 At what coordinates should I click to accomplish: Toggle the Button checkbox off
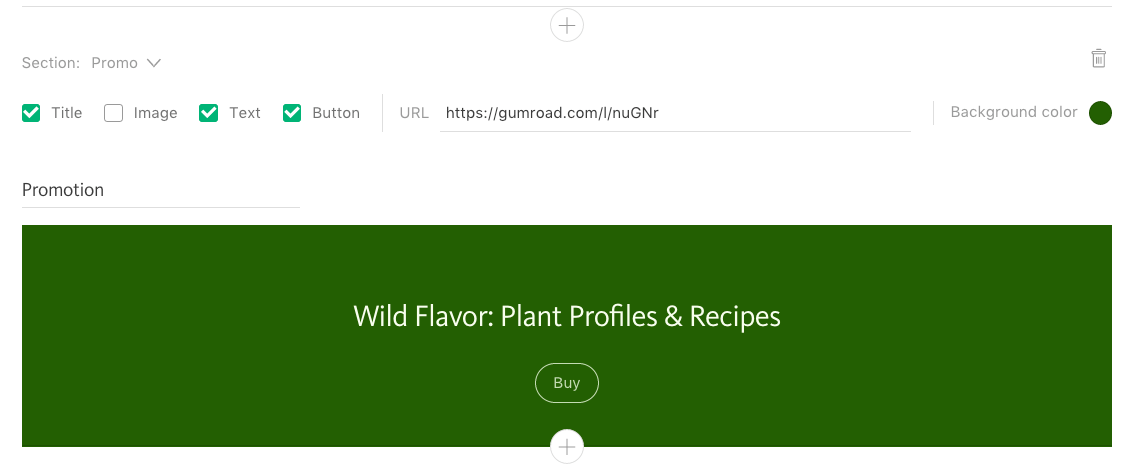point(292,113)
